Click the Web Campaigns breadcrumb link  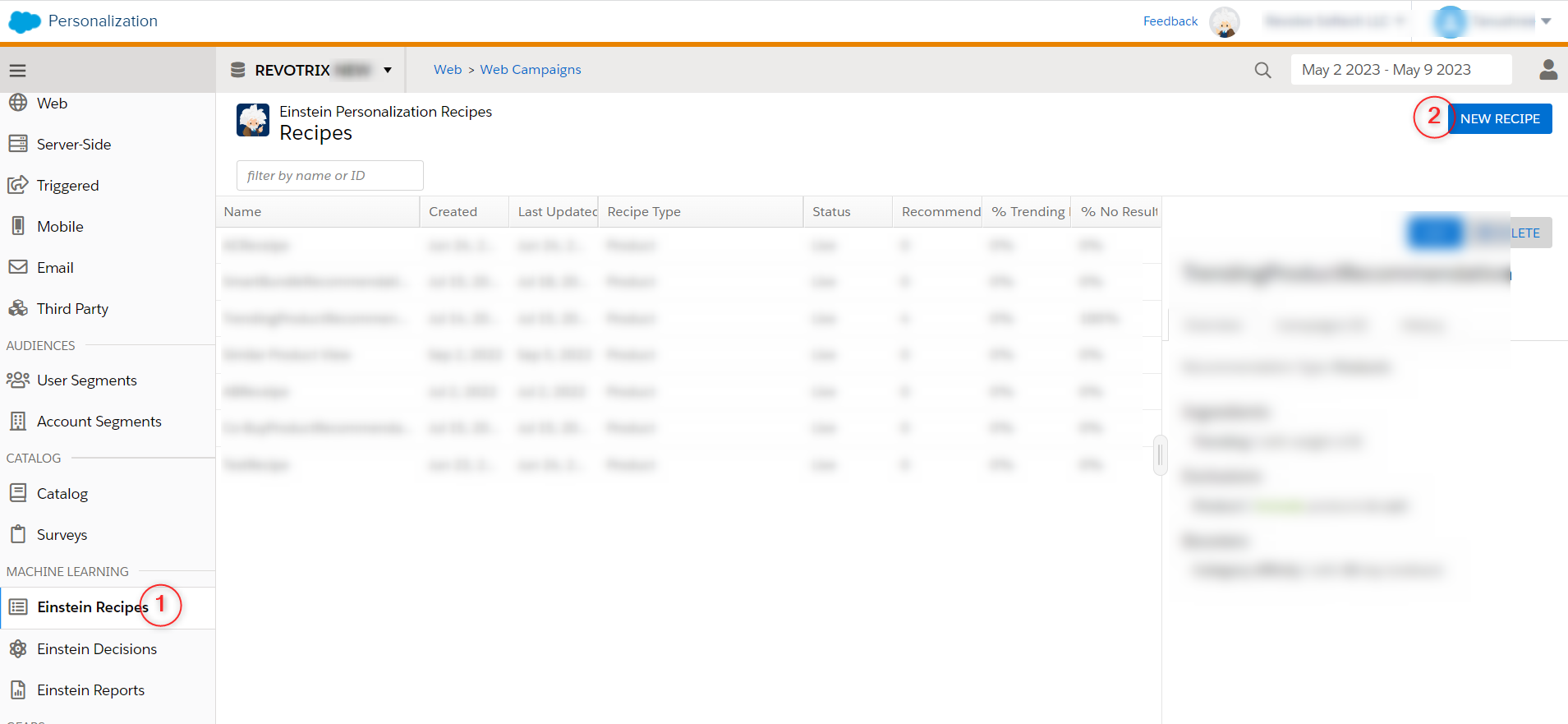coord(531,70)
